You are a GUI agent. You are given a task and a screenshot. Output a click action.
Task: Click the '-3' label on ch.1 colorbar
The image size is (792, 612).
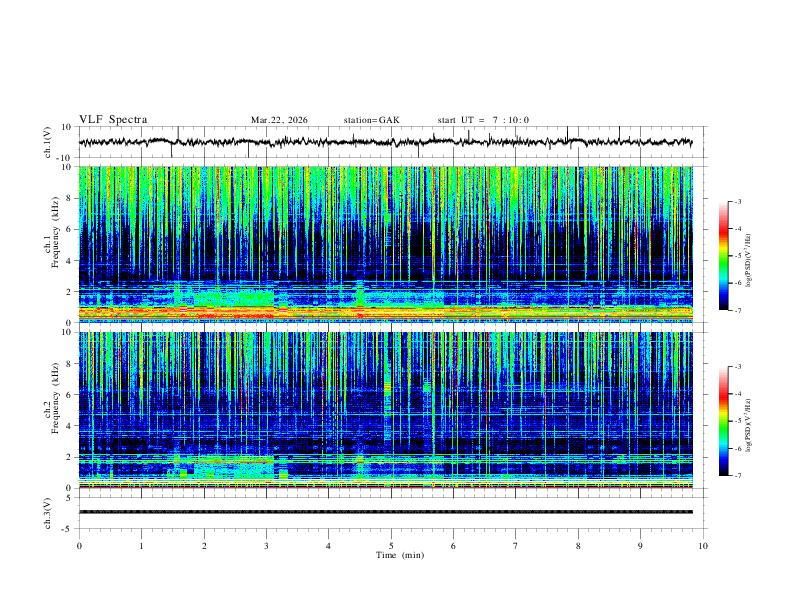(737, 201)
